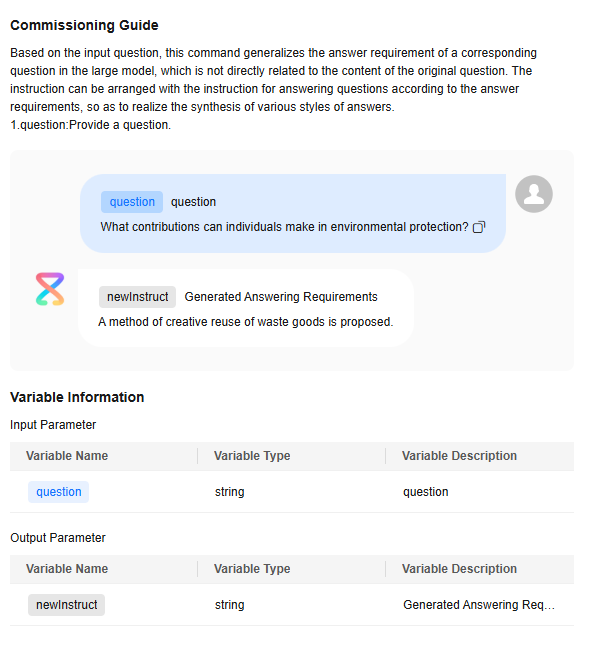Click the Commissioning Guide heading

[x=84, y=26]
